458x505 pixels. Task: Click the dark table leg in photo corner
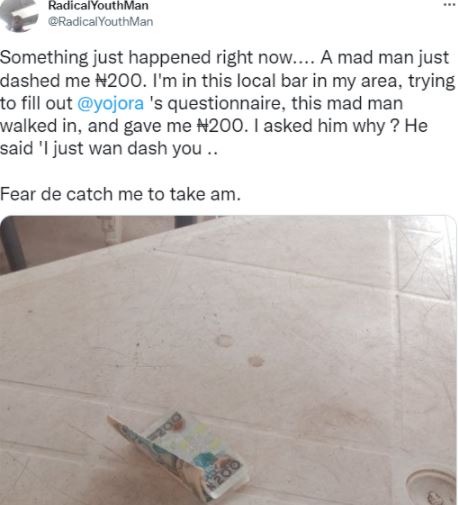pos(12,243)
